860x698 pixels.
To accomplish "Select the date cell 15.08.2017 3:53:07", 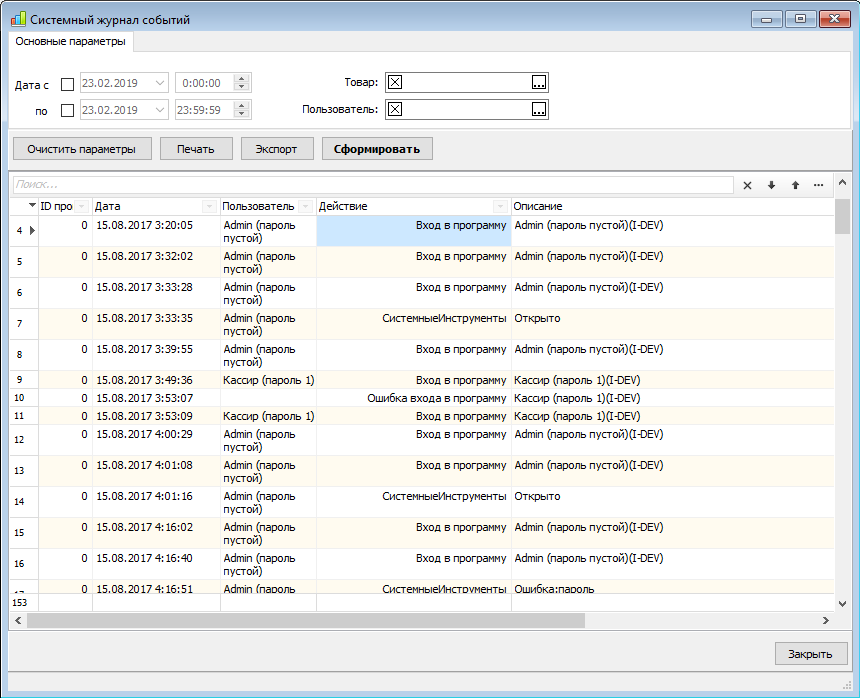I will pos(156,398).
